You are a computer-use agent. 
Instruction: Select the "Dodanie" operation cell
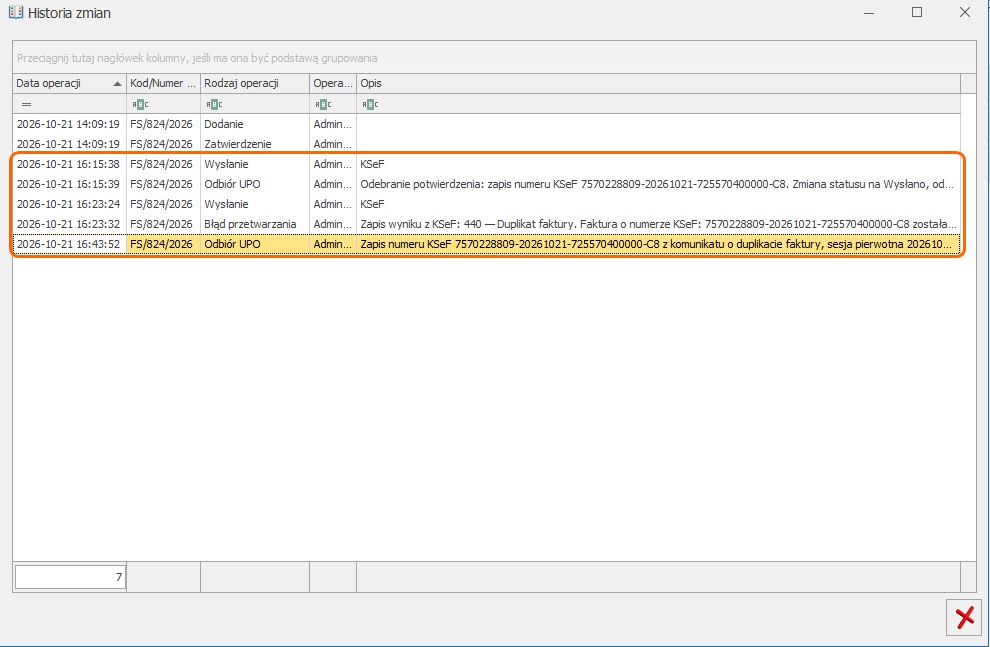pyautogui.click(x=255, y=124)
